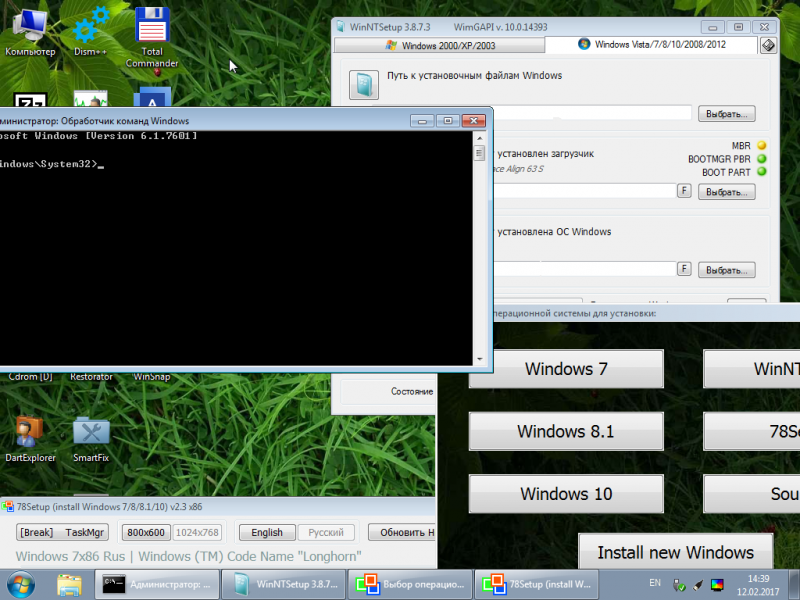Screen dimensions: 800x600
Task: Maximize the command prompt window
Action: (x=447, y=120)
